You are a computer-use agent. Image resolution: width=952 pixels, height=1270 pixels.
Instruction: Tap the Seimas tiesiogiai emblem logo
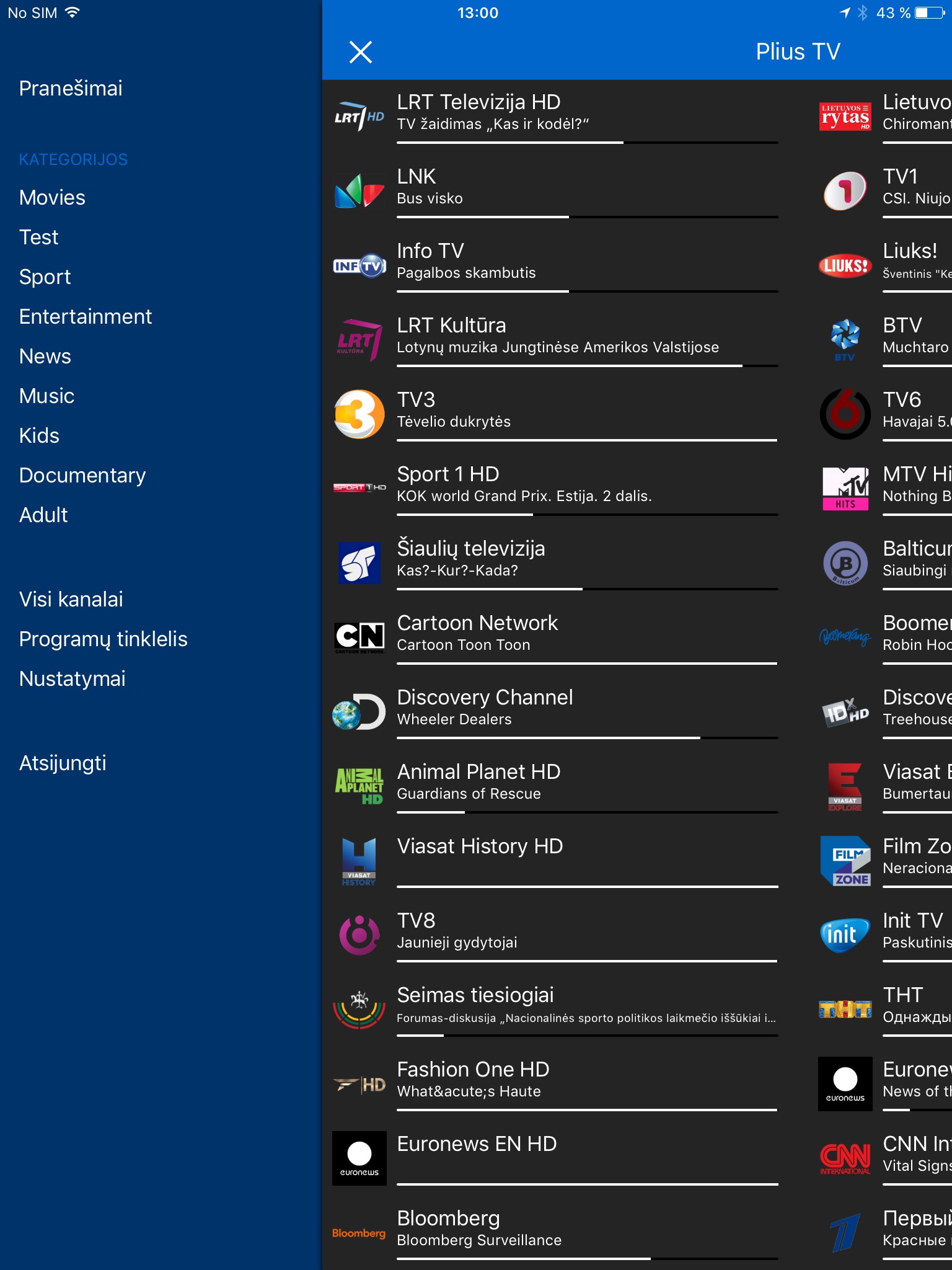pyautogui.click(x=359, y=1010)
